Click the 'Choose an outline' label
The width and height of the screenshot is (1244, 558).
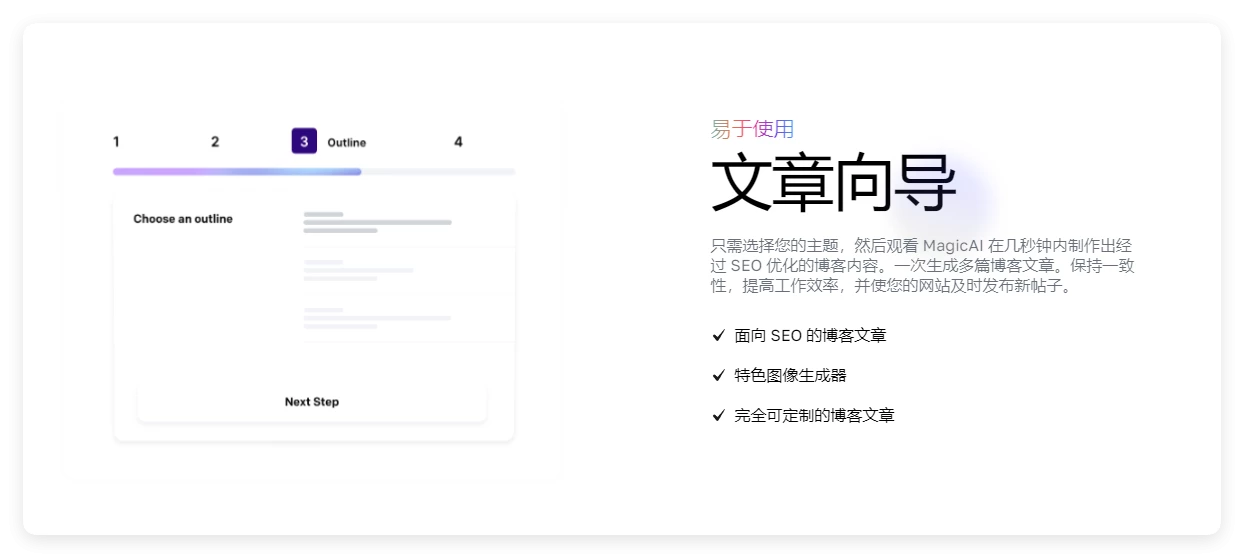point(183,219)
